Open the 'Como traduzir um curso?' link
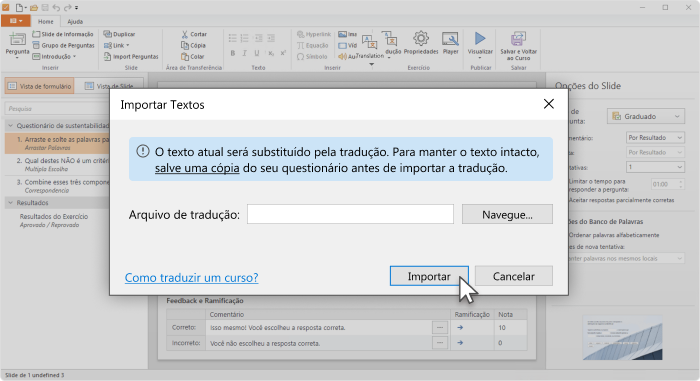The width and height of the screenshot is (700, 381). click(x=192, y=277)
